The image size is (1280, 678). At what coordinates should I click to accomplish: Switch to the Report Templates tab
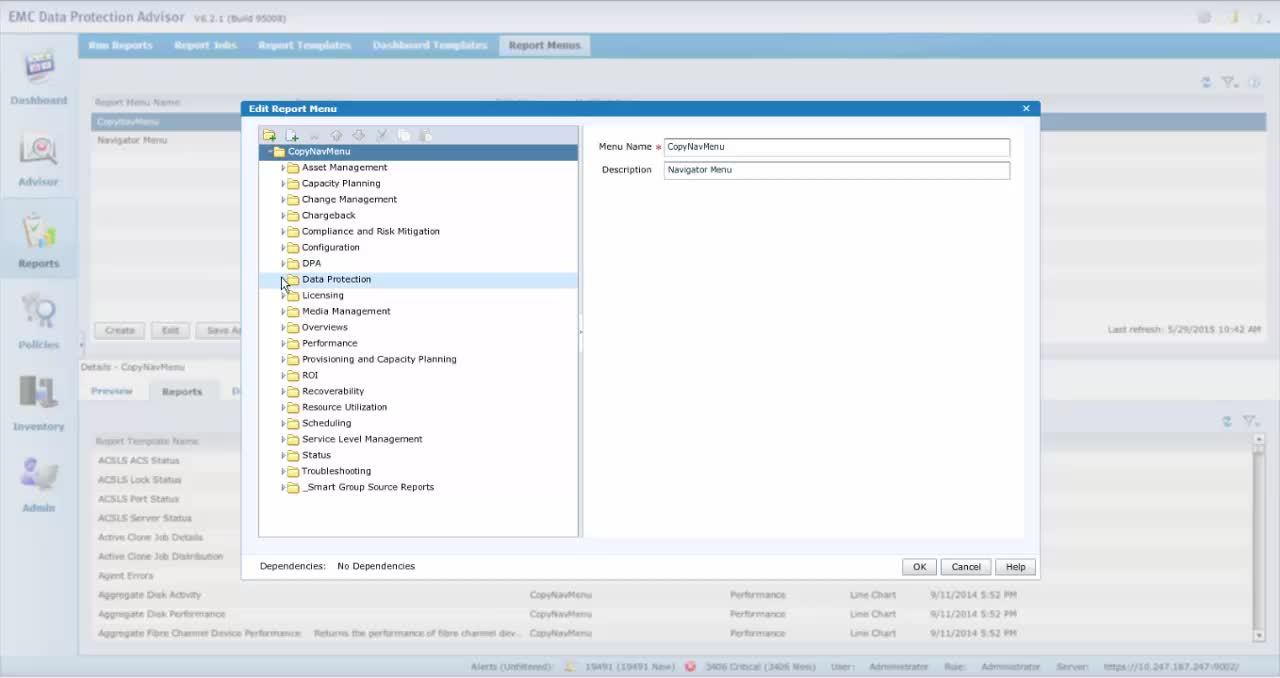pyautogui.click(x=304, y=45)
